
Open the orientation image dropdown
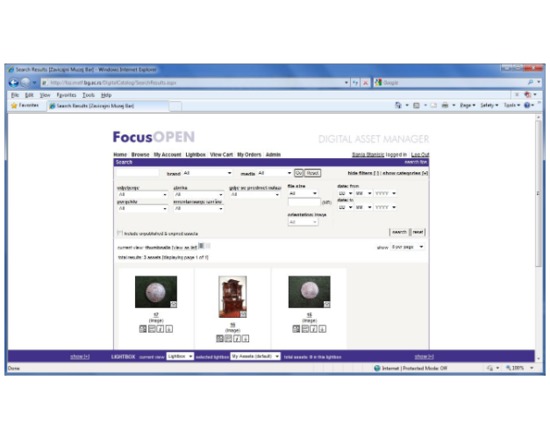[x=303, y=222]
